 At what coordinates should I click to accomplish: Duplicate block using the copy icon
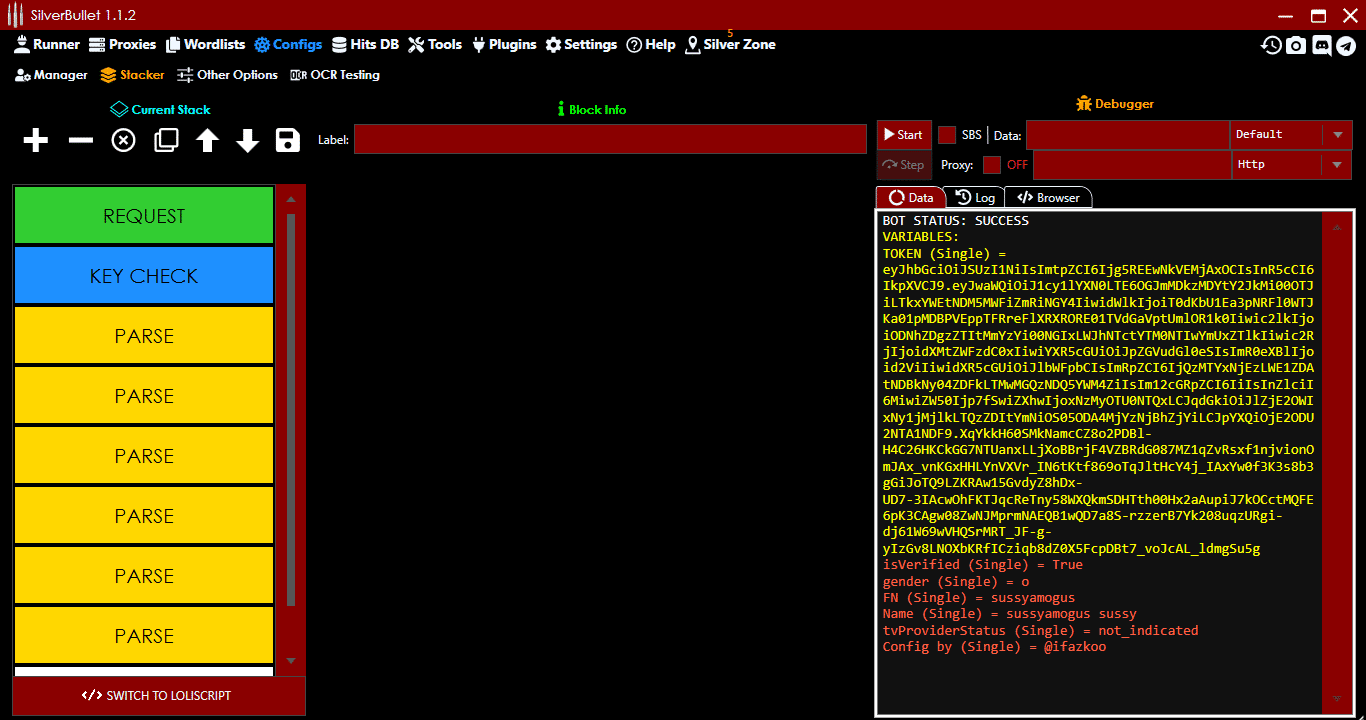coord(166,140)
